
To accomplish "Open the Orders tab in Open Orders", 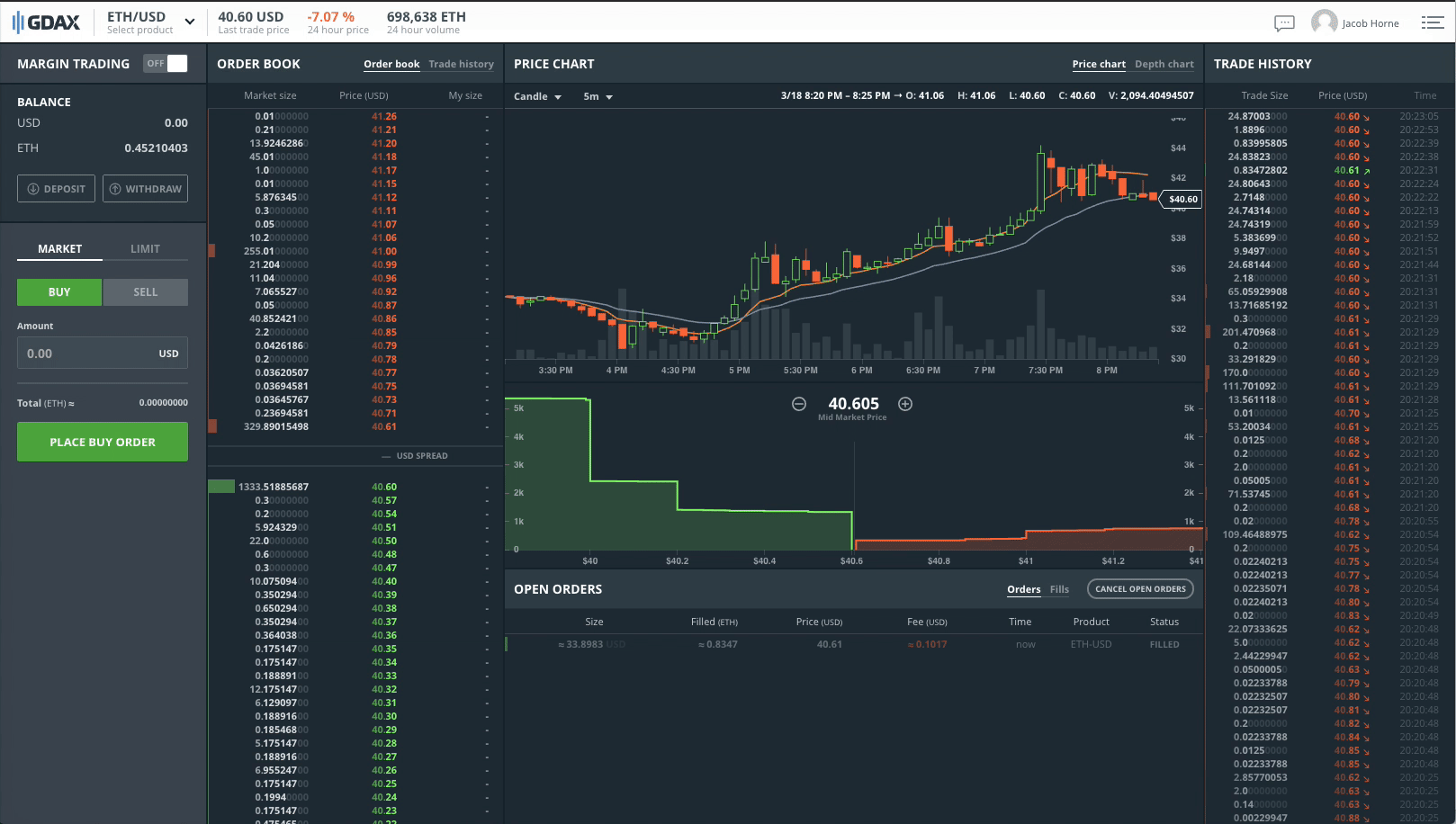I will coord(1023,589).
